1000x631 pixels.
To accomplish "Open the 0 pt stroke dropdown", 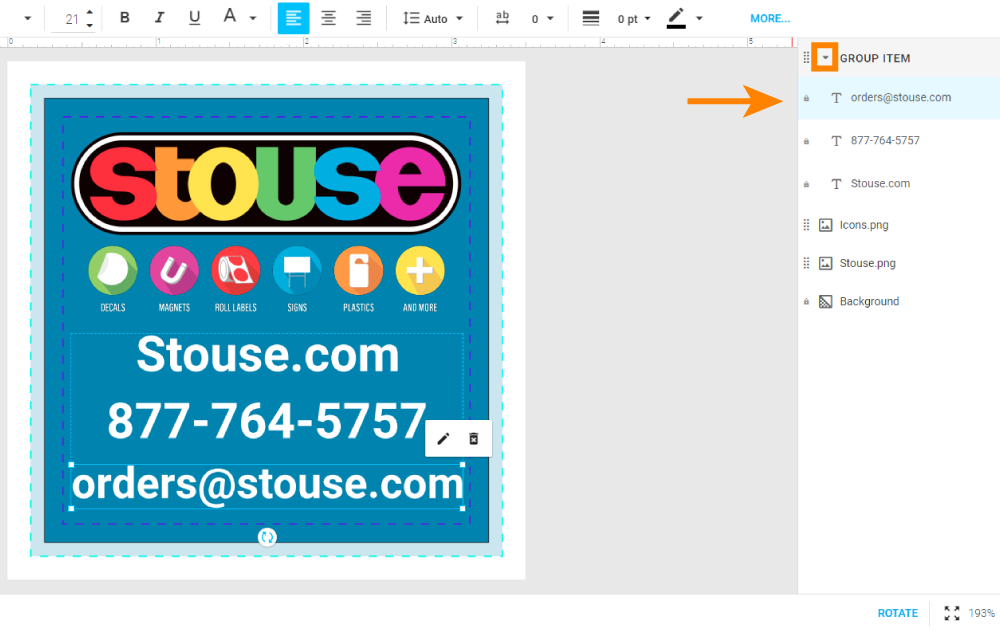I will (634, 19).
